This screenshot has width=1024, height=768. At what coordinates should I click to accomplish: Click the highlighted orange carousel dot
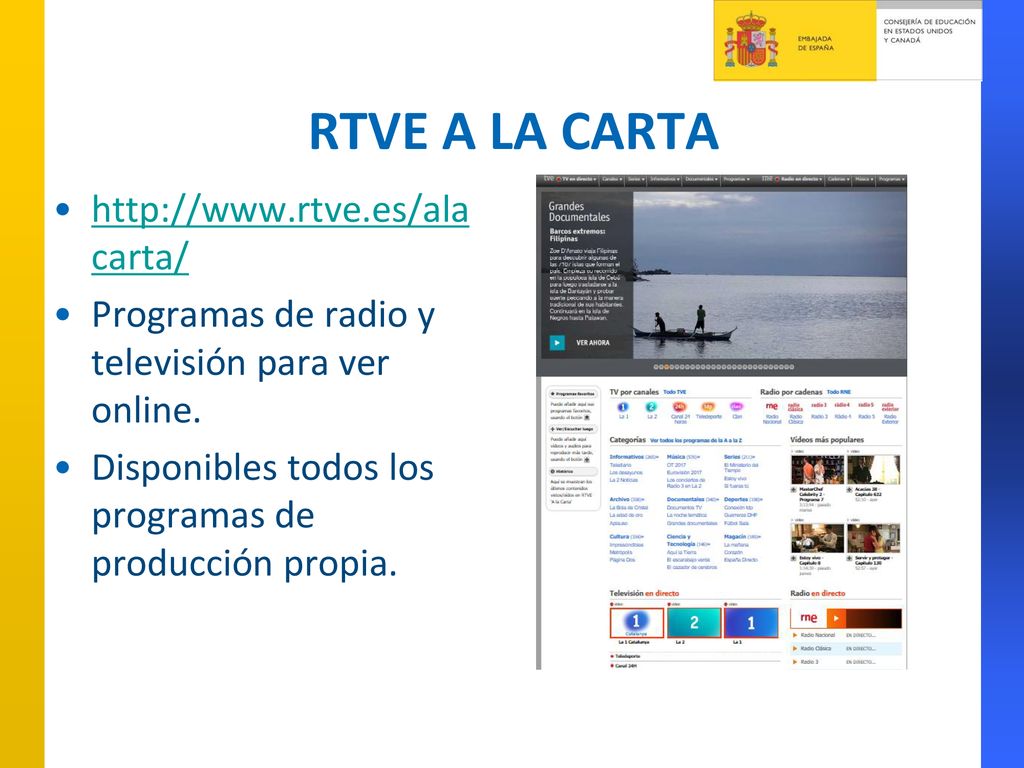(x=667, y=367)
